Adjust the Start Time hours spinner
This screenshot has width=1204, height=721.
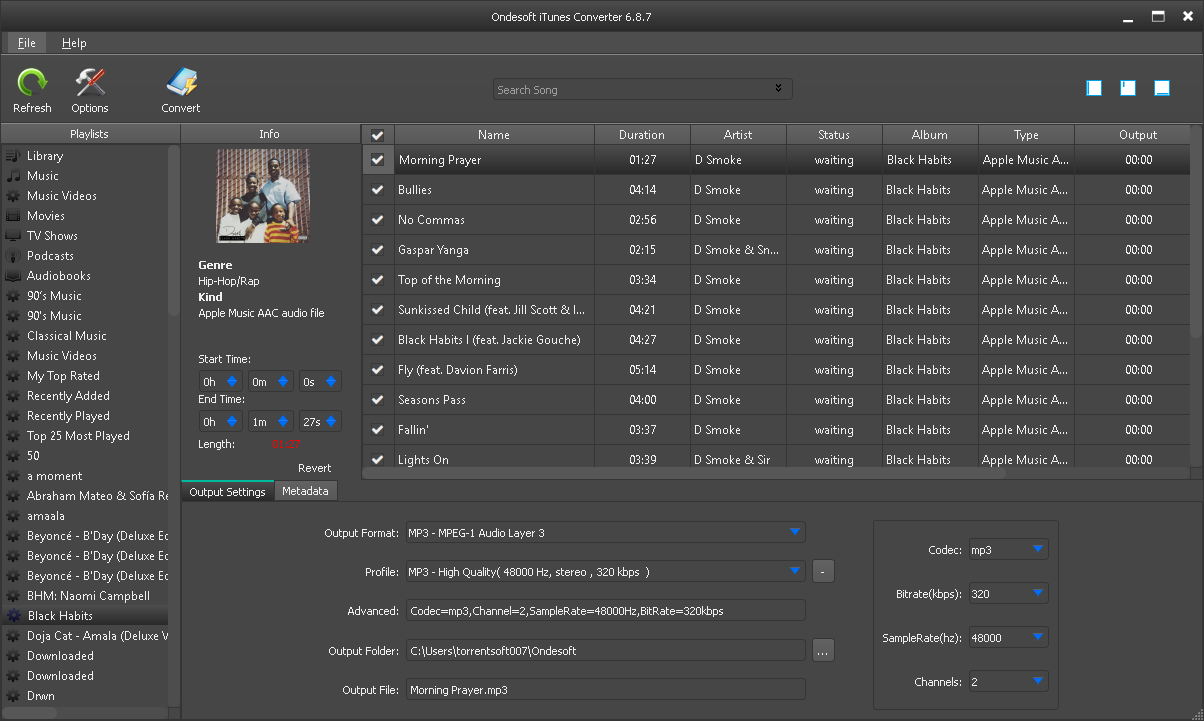pos(232,381)
